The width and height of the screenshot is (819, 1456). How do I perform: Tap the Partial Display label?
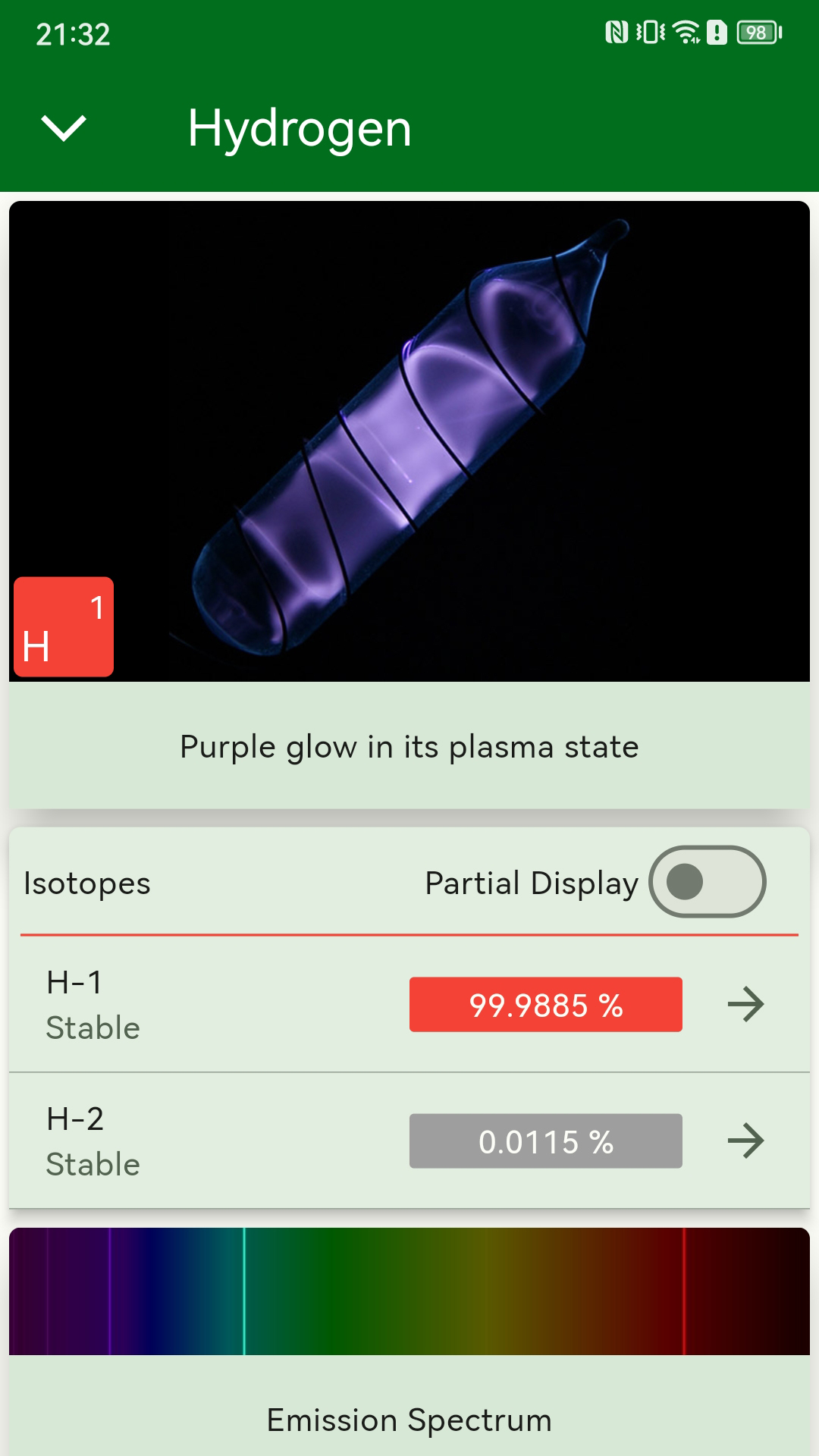532,883
